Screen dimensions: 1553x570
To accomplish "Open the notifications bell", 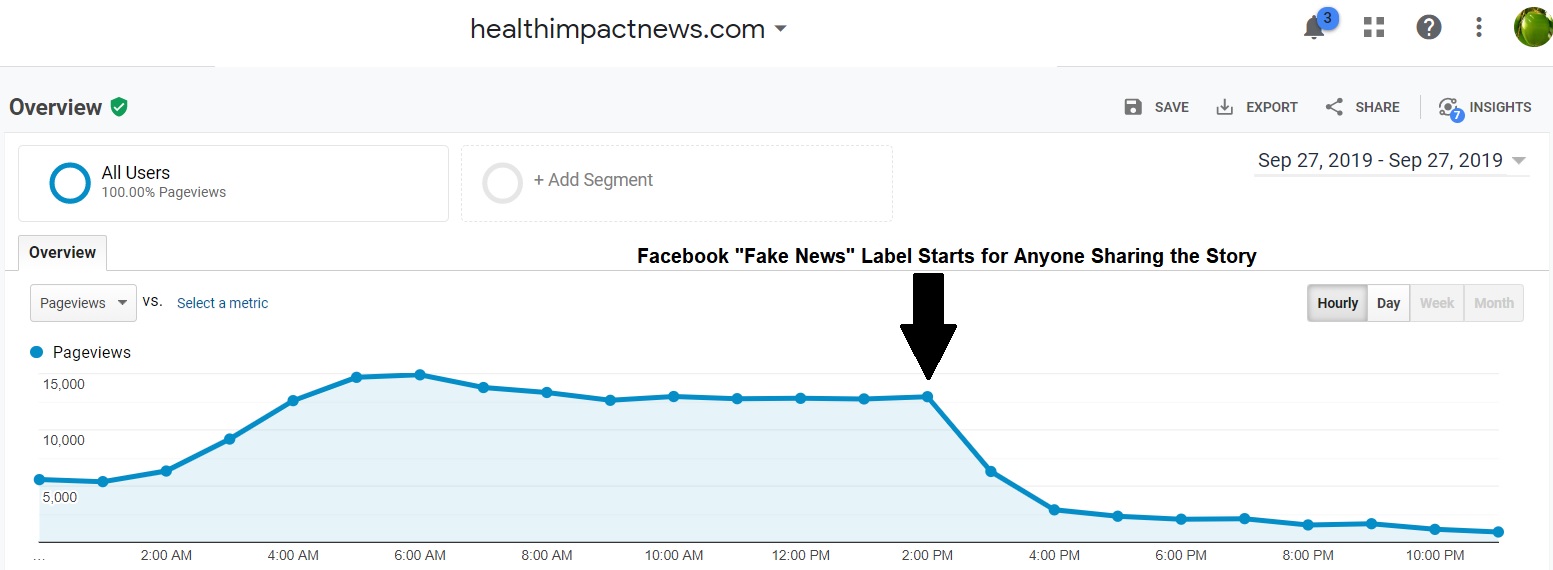I will [x=1315, y=28].
